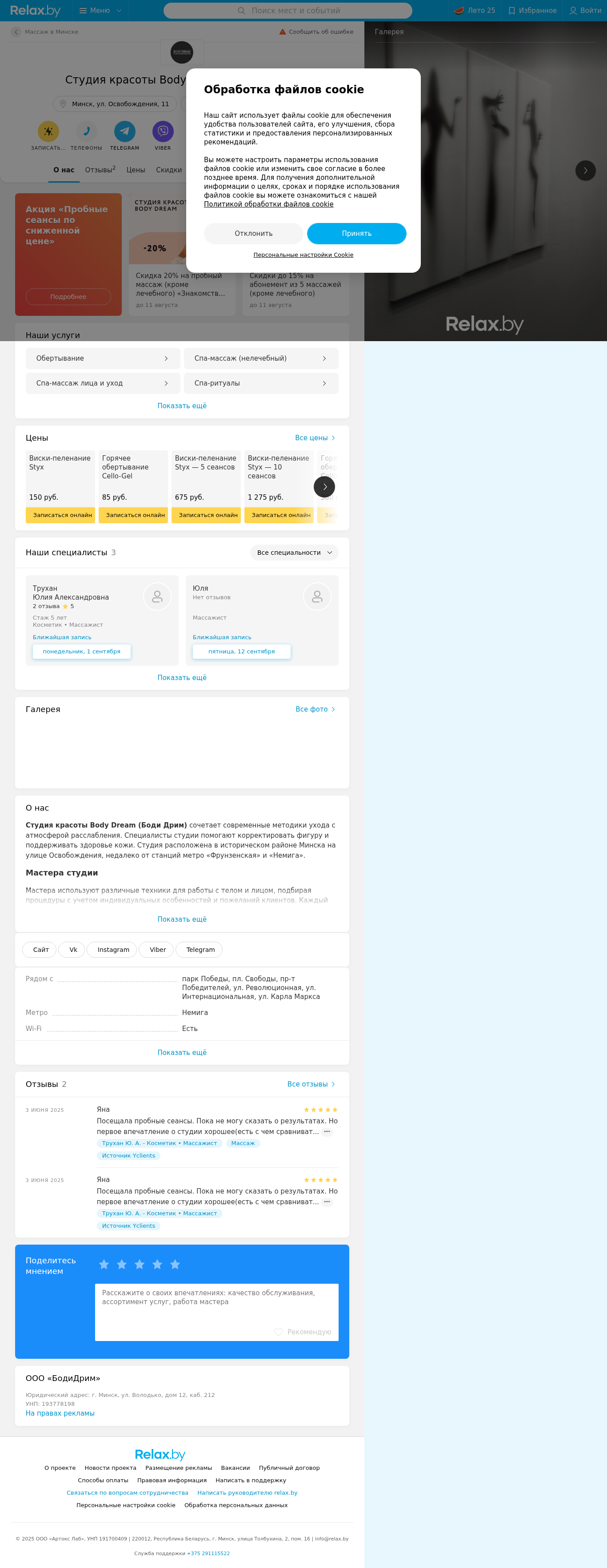Switch to the О нас tab
The height and width of the screenshot is (1568, 607).
tap(64, 170)
